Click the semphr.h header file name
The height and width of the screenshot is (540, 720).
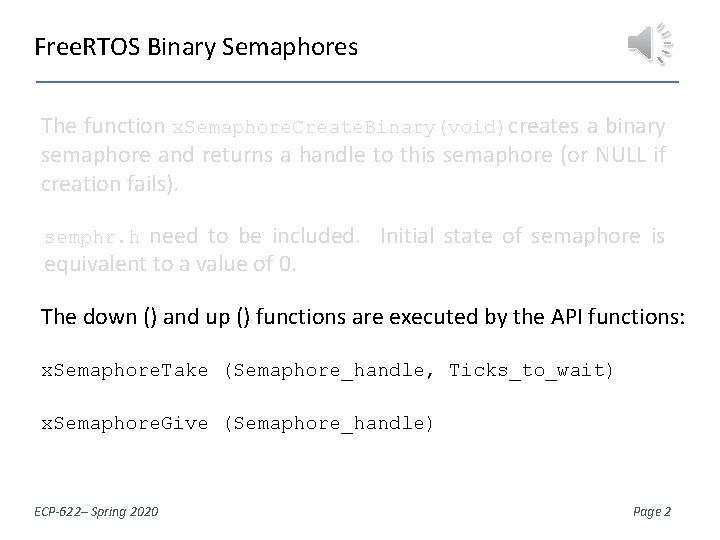pos(93,238)
